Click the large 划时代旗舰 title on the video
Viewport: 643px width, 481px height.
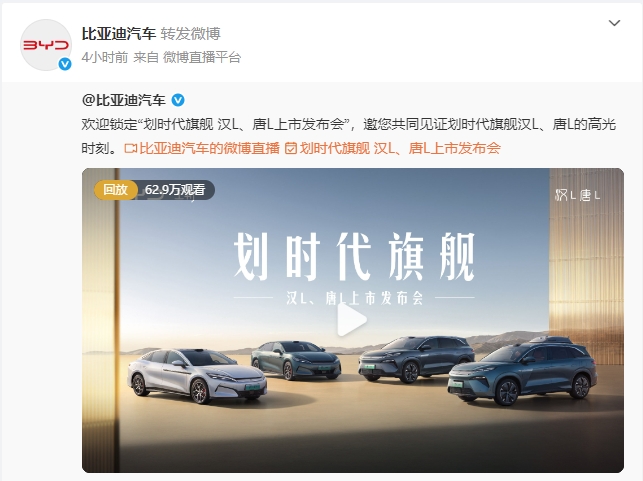point(354,257)
